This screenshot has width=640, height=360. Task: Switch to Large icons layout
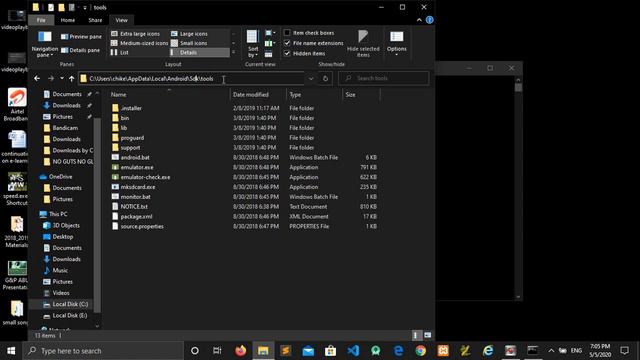pos(189,33)
